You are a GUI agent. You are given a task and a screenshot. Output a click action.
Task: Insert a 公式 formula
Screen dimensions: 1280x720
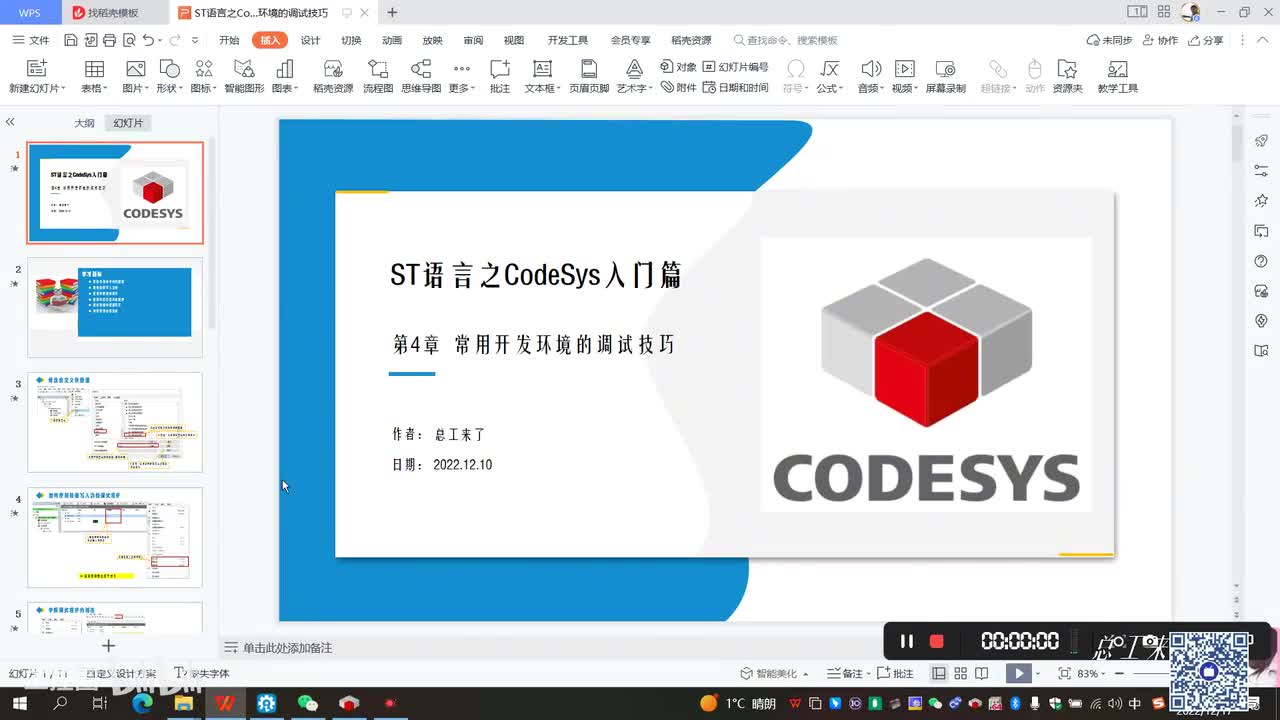(829, 76)
